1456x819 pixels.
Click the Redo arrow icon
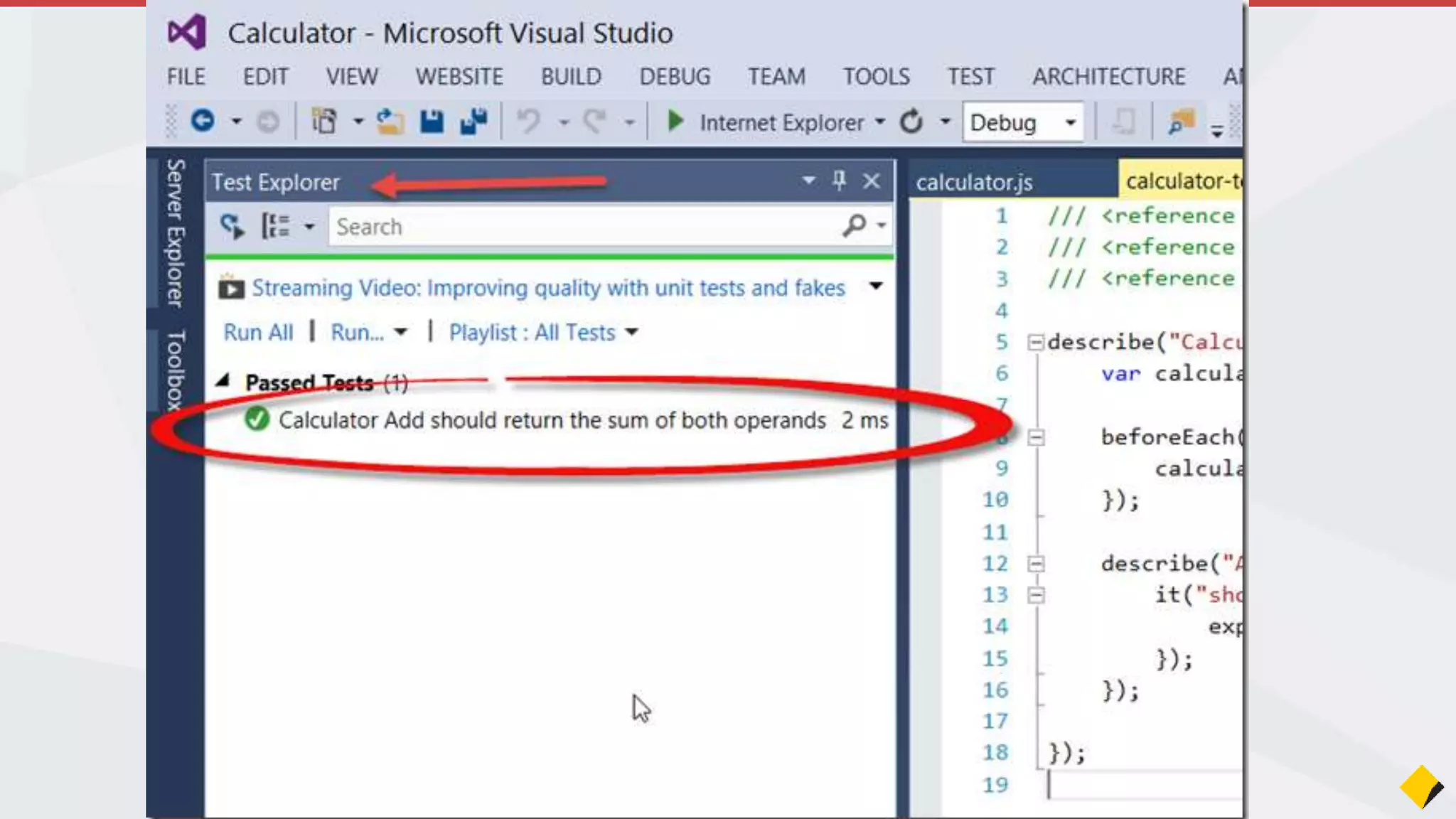pyautogui.click(x=595, y=122)
